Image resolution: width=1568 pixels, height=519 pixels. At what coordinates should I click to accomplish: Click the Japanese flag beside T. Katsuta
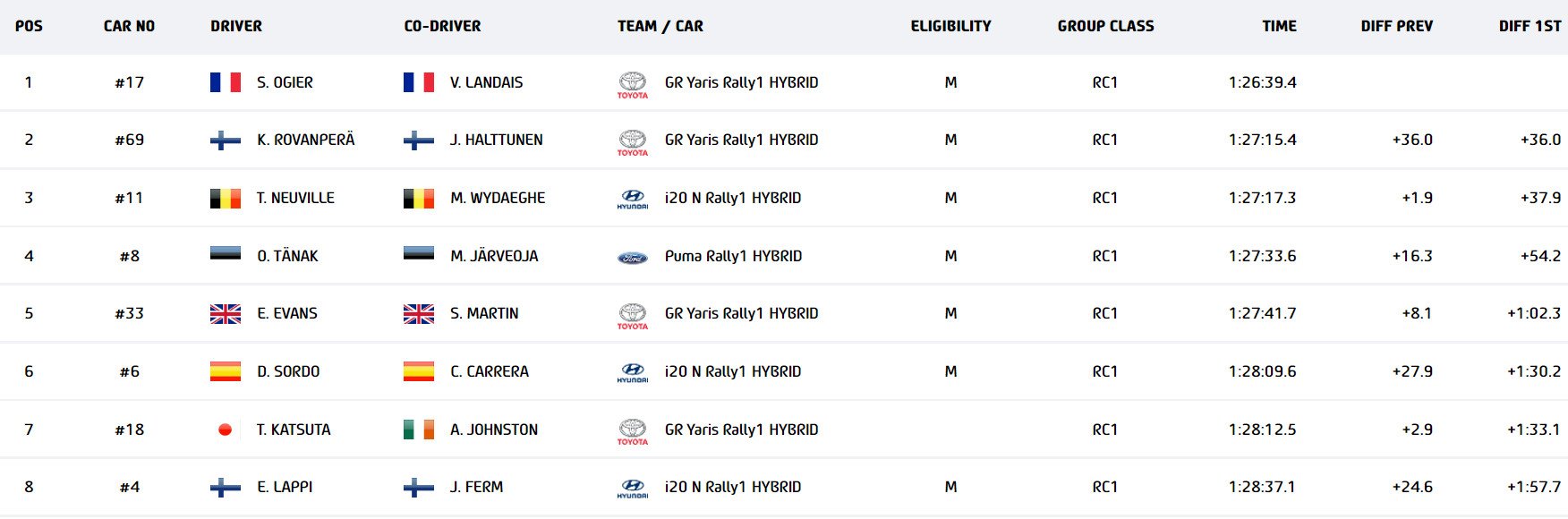(226, 430)
